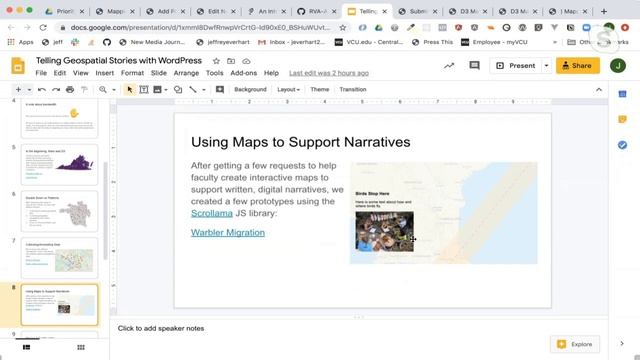Open the comment history icon

pos(474,65)
